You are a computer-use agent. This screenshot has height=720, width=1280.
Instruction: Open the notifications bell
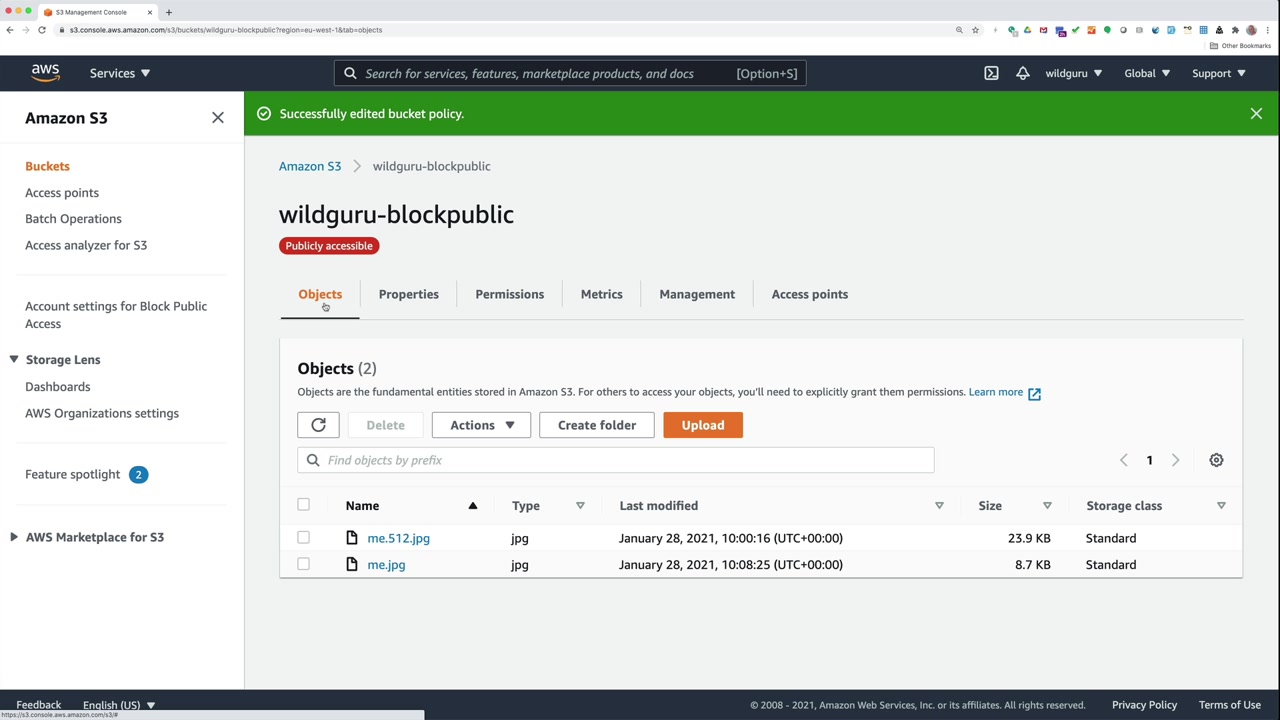click(1022, 73)
